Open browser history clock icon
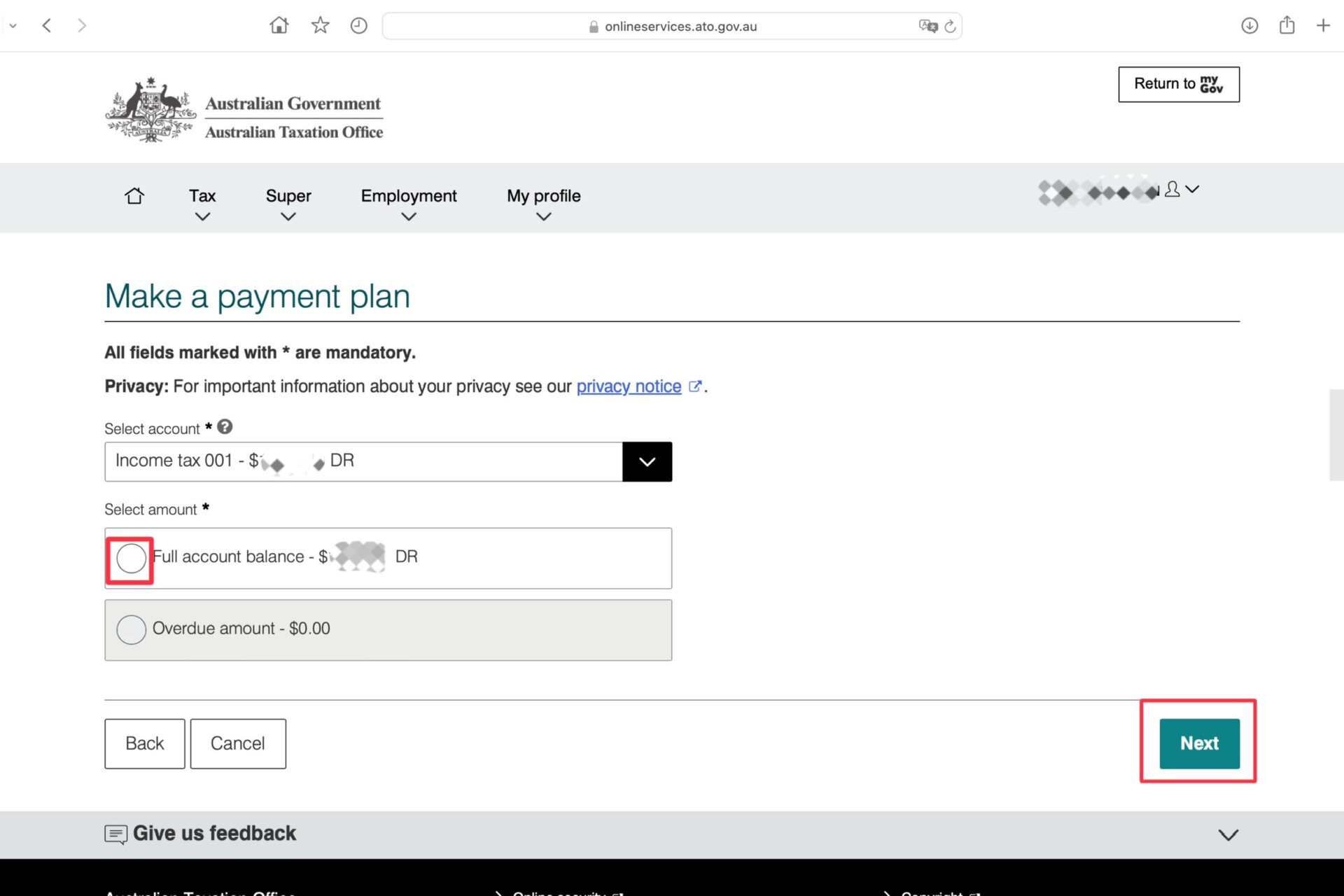The width and height of the screenshot is (1344, 896). (x=358, y=26)
